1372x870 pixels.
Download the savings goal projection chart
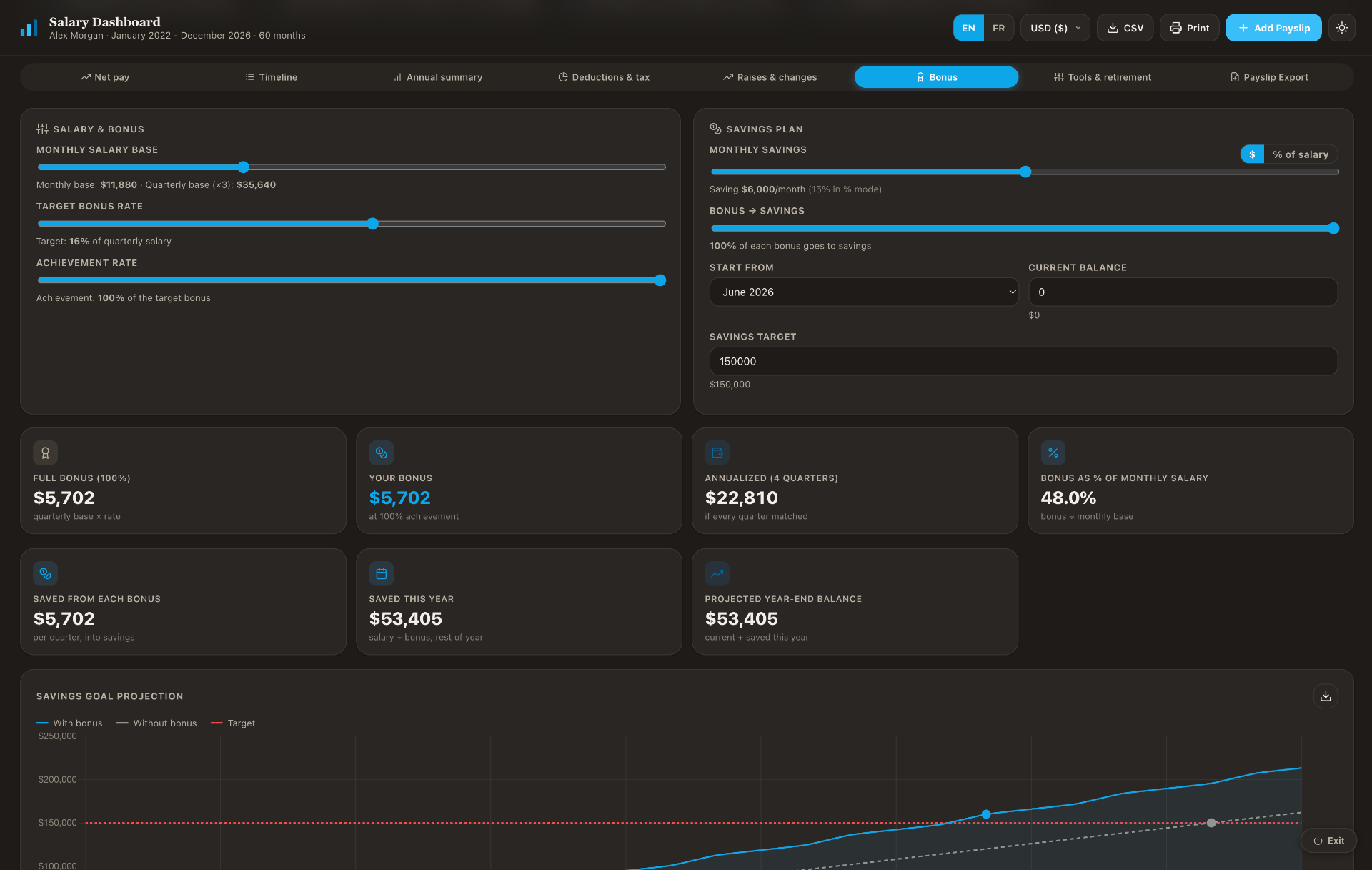[x=1326, y=696]
